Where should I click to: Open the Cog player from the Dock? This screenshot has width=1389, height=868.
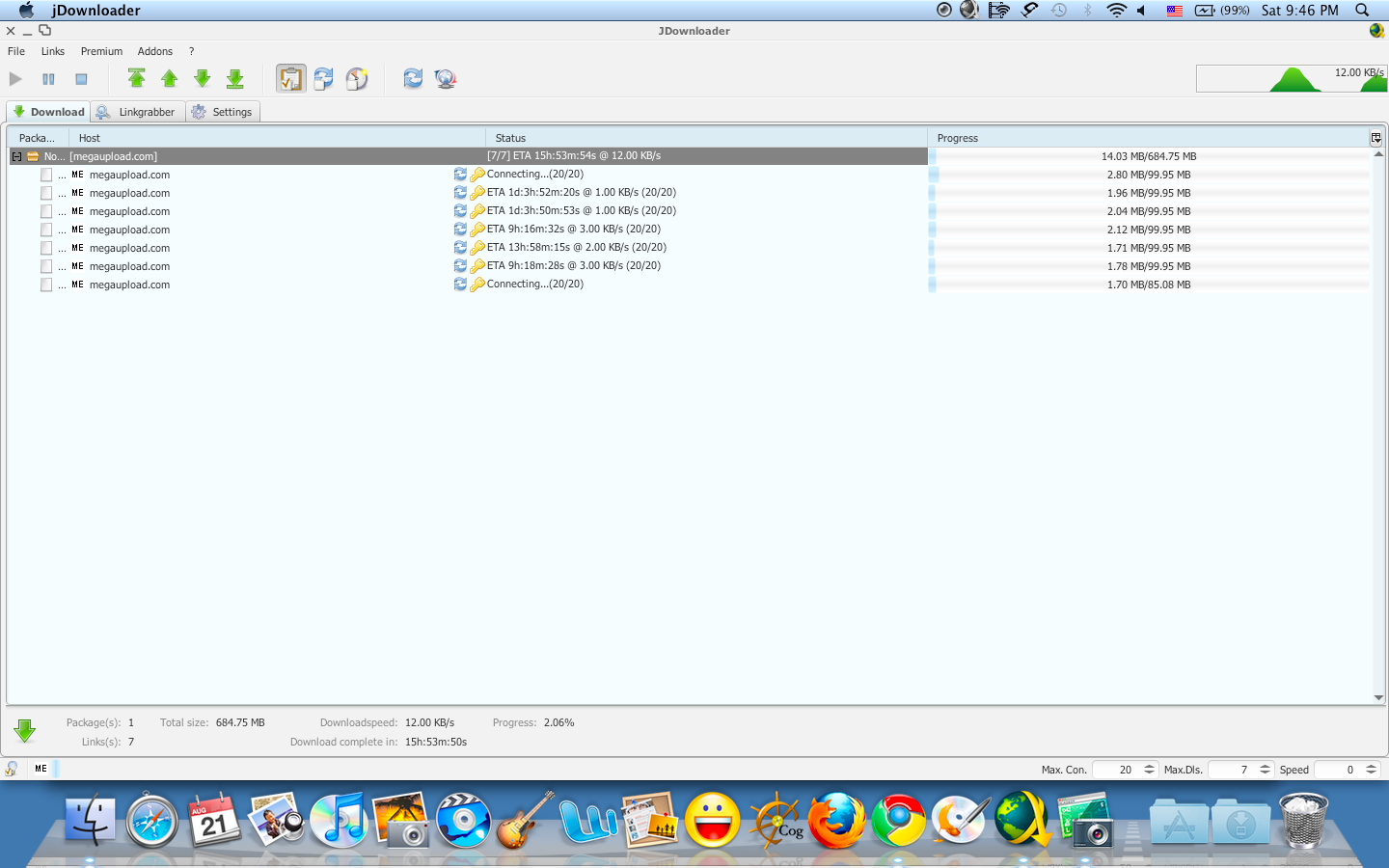[776, 821]
